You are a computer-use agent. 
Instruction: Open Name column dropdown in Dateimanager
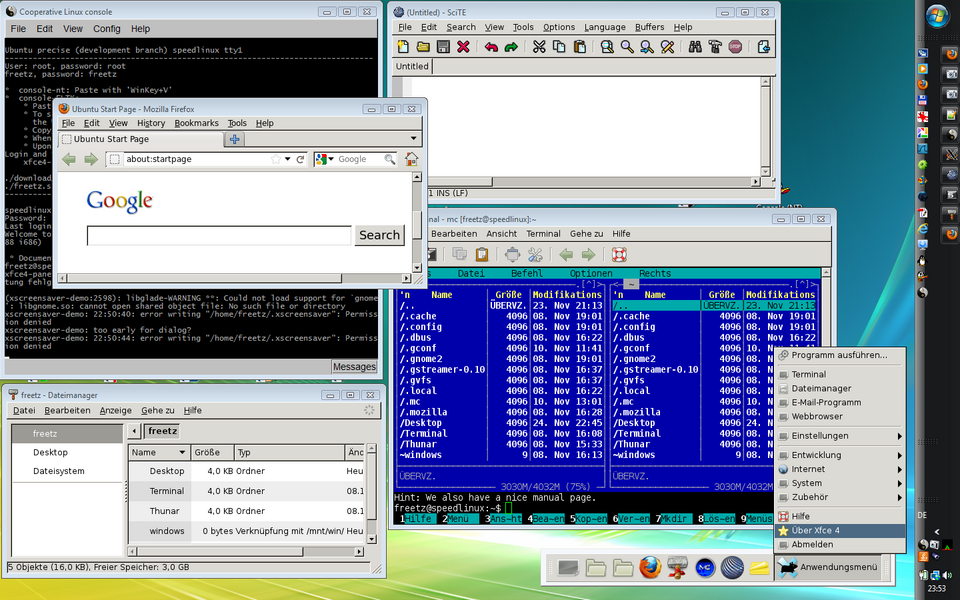coord(182,452)
